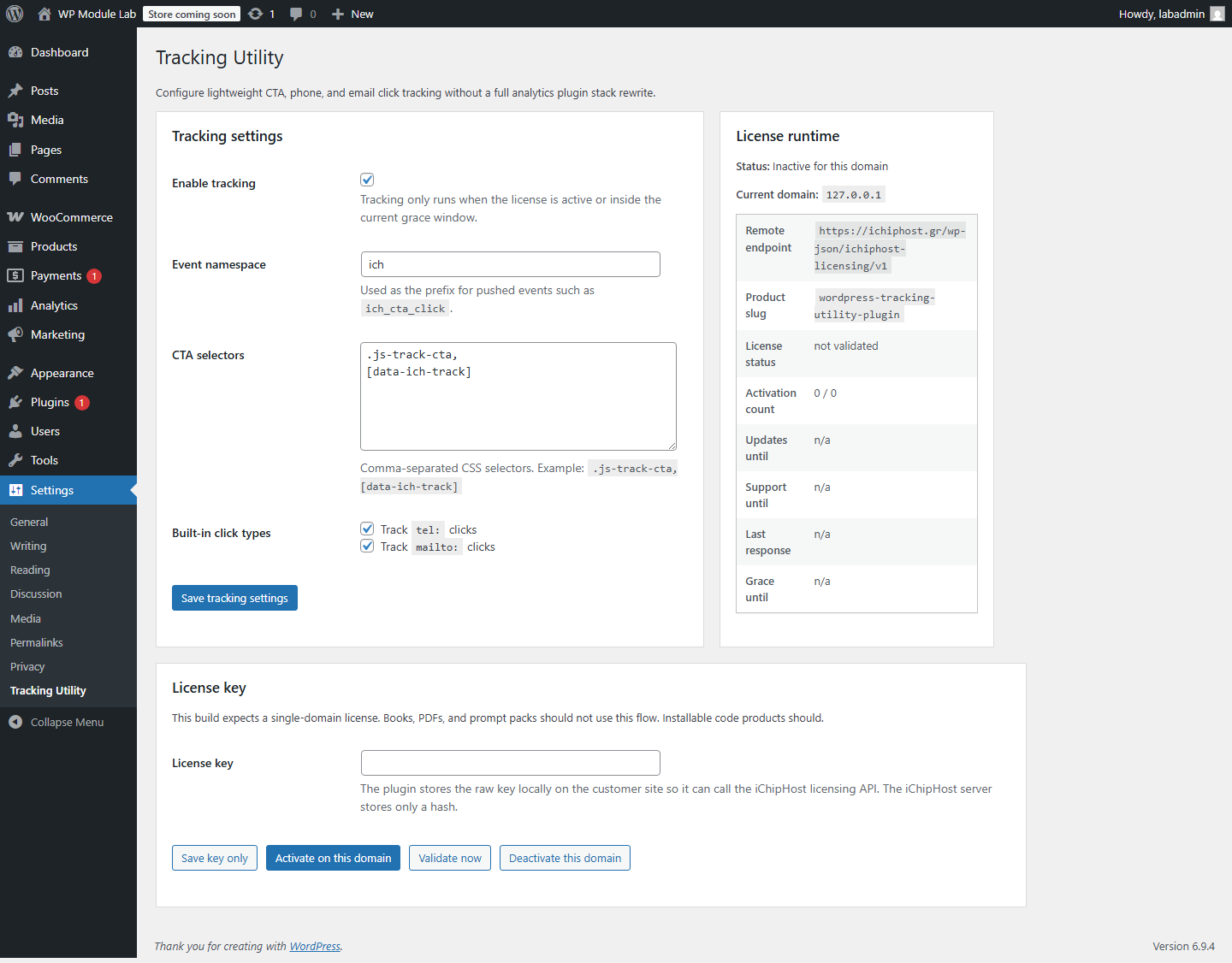Click the Analytics bar chart icon
This screenshot has height=963, width=1232.
(15, 305)
